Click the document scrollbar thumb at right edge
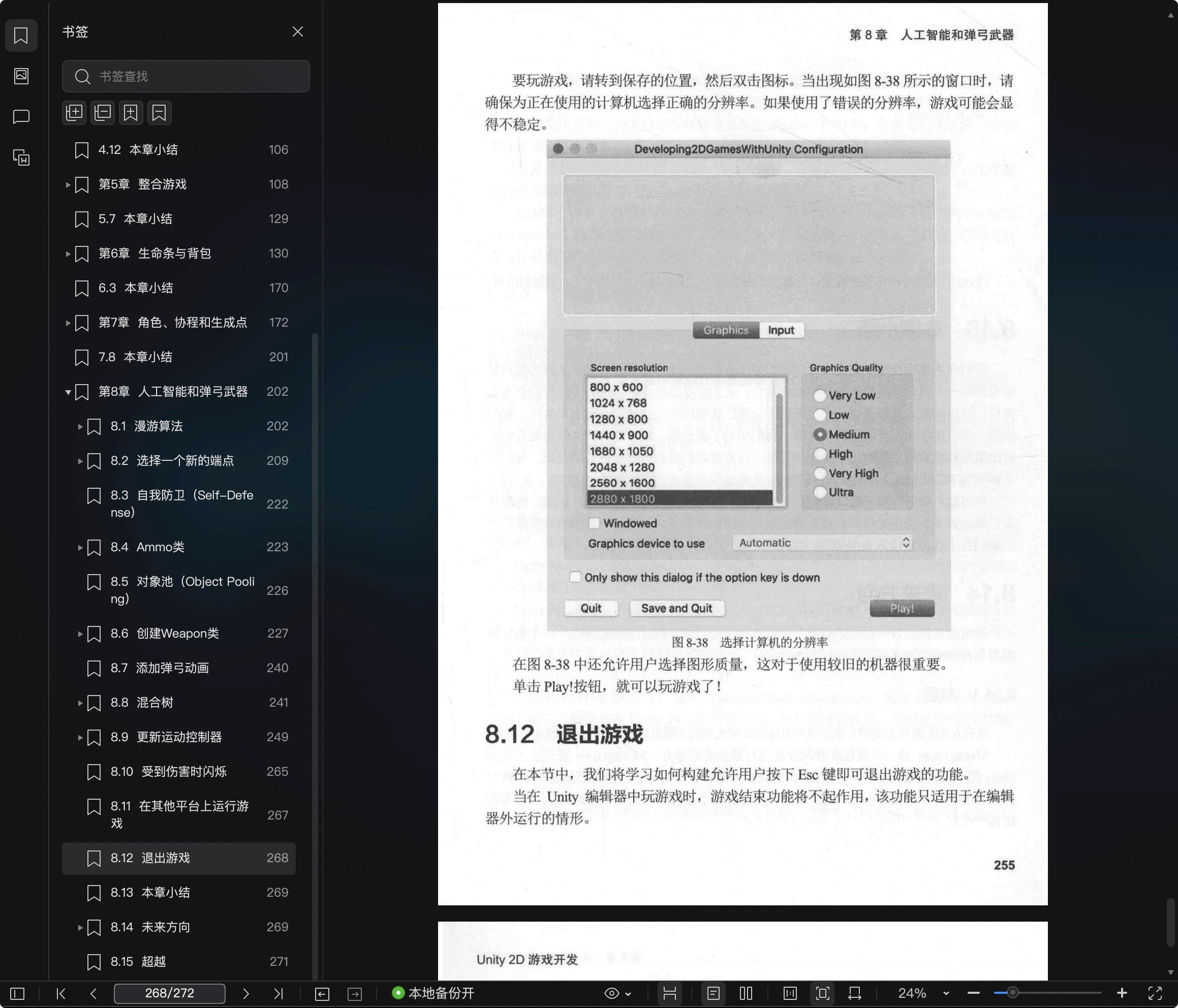Image resolution: width=1178 pixels, height=1008 pixels. [x=1170, y=922]
